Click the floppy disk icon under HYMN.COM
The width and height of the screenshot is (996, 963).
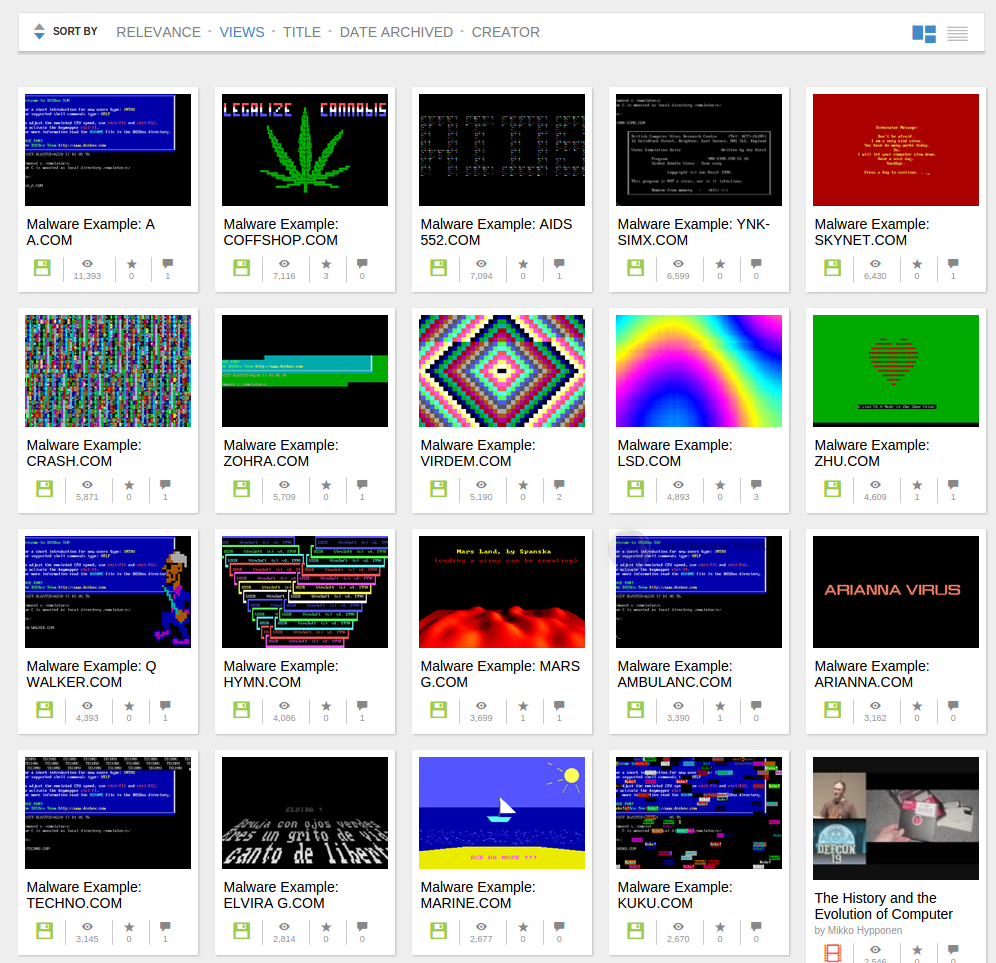coord(242,710)
